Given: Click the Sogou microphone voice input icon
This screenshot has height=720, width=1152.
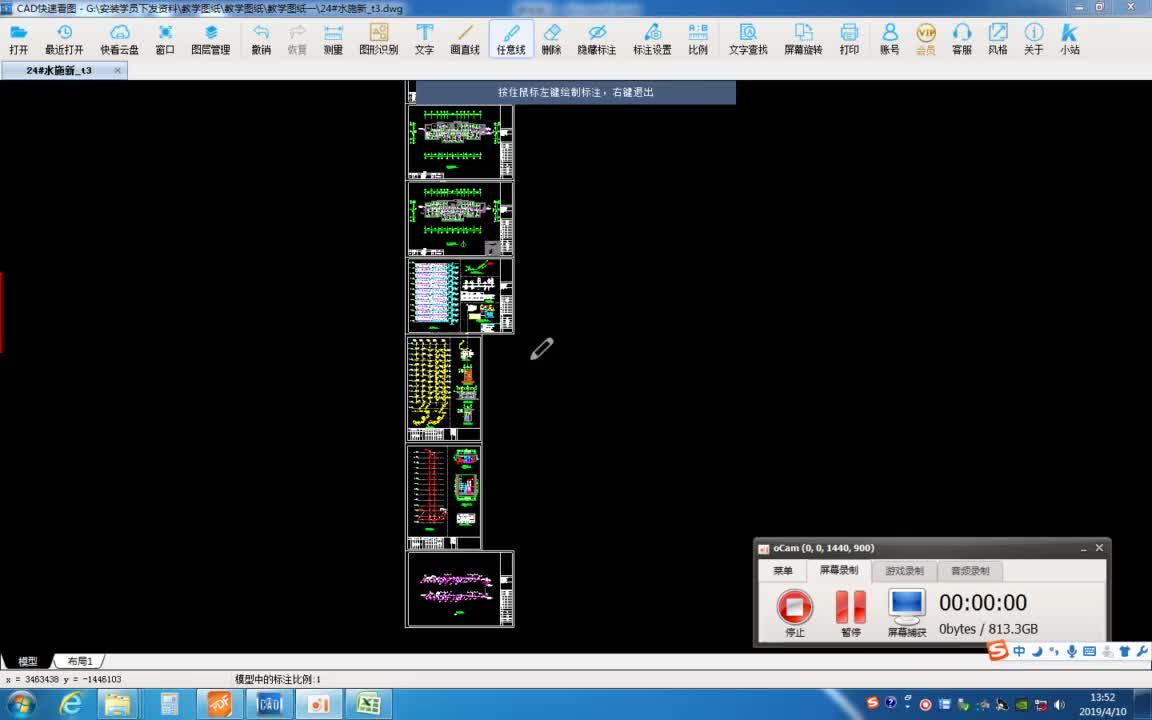Looking at the screenshot, I should tap(1072, 651).
